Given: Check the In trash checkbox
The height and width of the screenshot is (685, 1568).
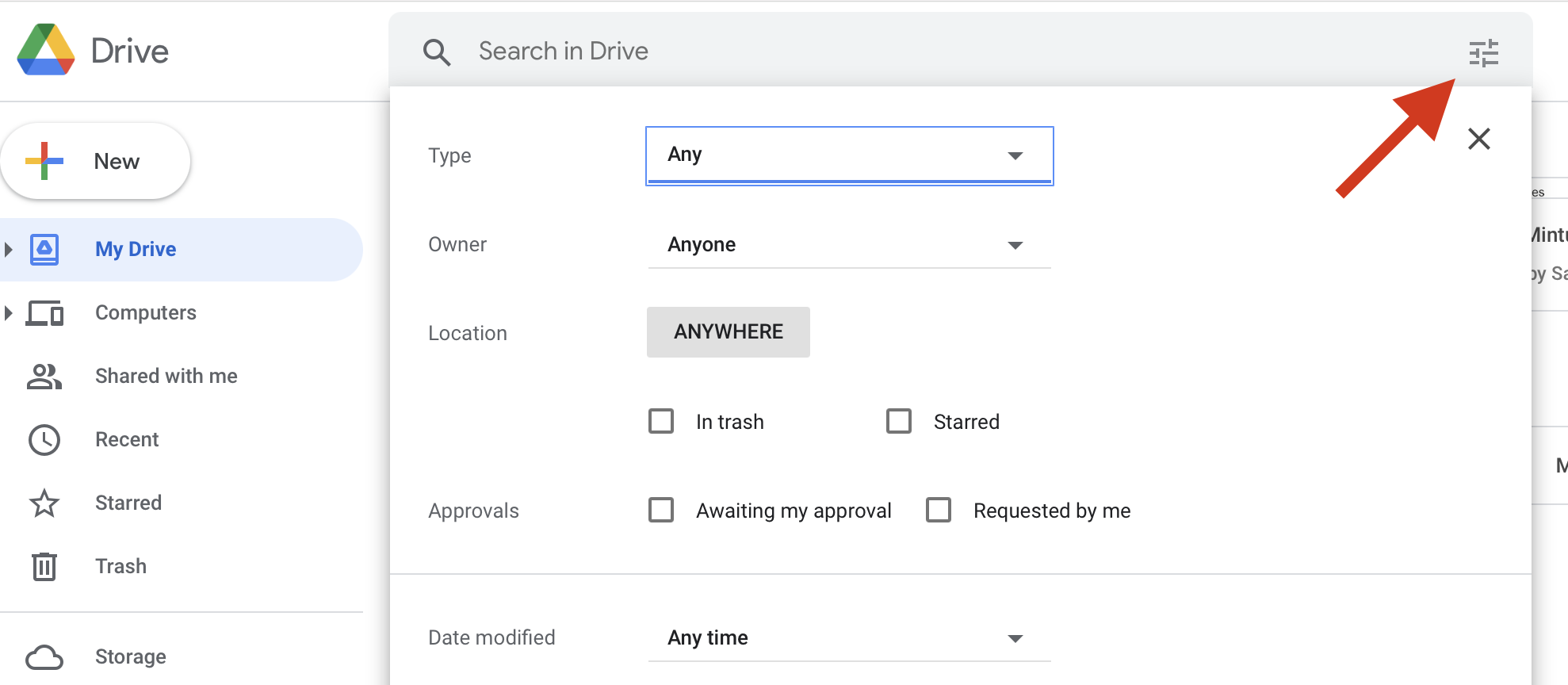Looking at the screenshot, I should pos(661,421).
